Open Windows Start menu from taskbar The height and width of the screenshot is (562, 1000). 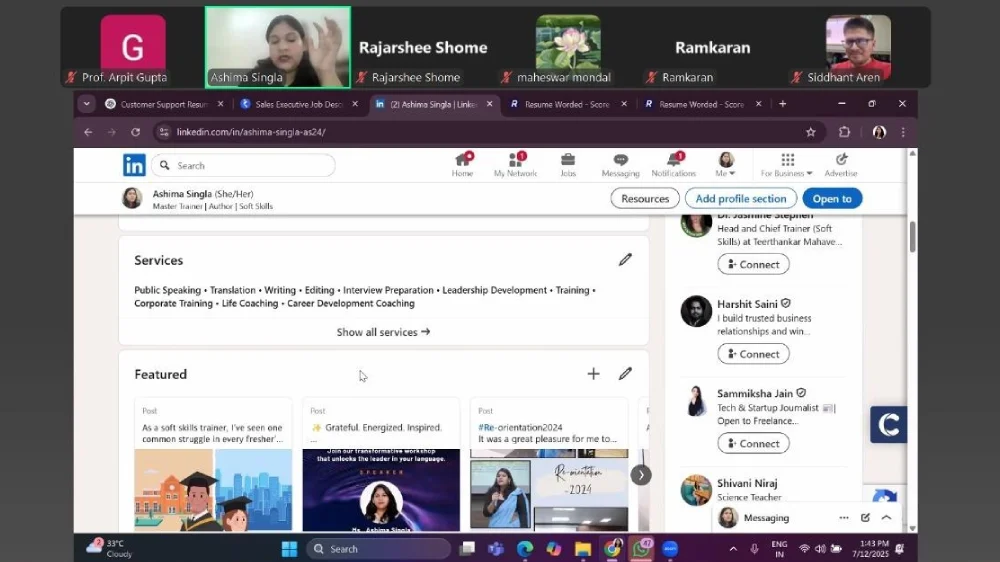[x=289, y=549]
